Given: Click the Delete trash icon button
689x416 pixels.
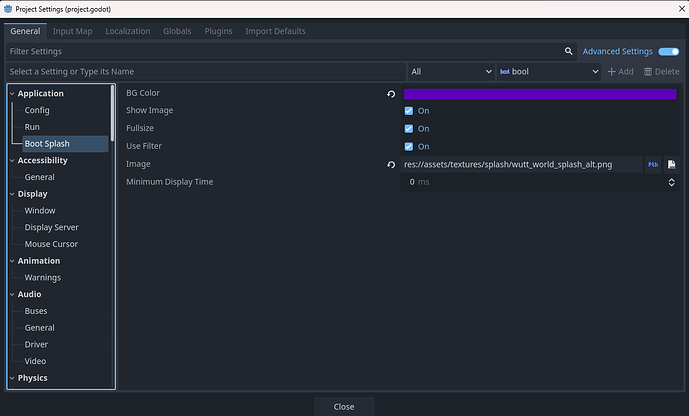Looking at the screenshot, I should (x=661, y=72).
